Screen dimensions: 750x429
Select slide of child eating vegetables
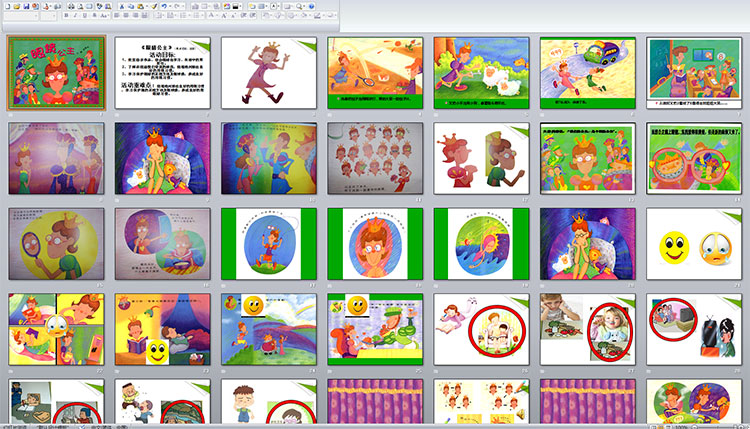coord(588,330)
